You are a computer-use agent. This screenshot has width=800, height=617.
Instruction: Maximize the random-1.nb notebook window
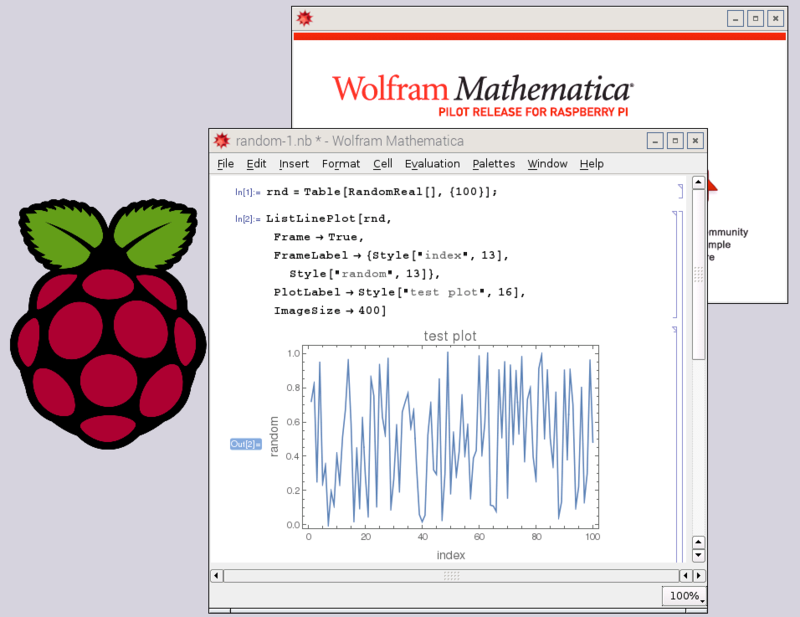point(675,140)
